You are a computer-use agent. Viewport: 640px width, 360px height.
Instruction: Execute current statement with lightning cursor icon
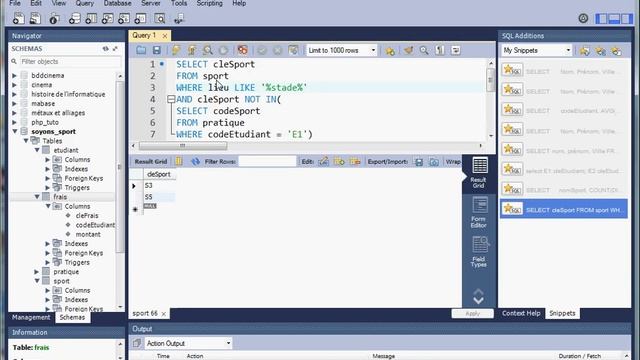[x=192, y=50]
